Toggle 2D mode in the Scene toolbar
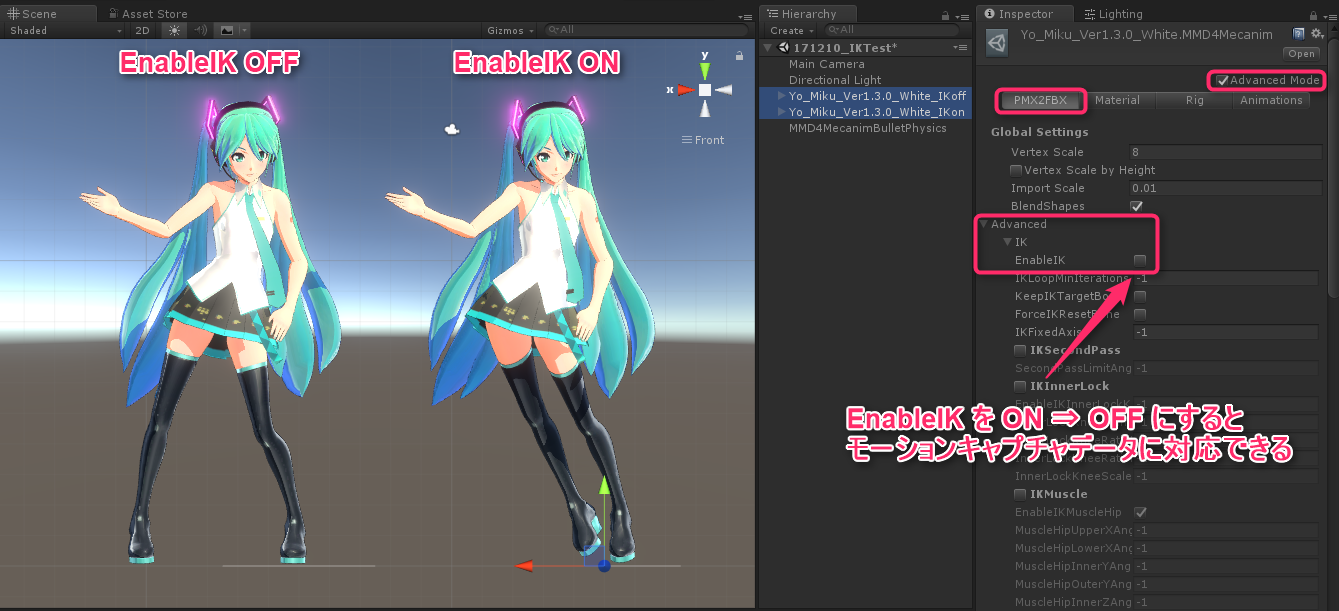Image resolution: width=1339 pixels, height=611 pixels. [x=141, y=31]
